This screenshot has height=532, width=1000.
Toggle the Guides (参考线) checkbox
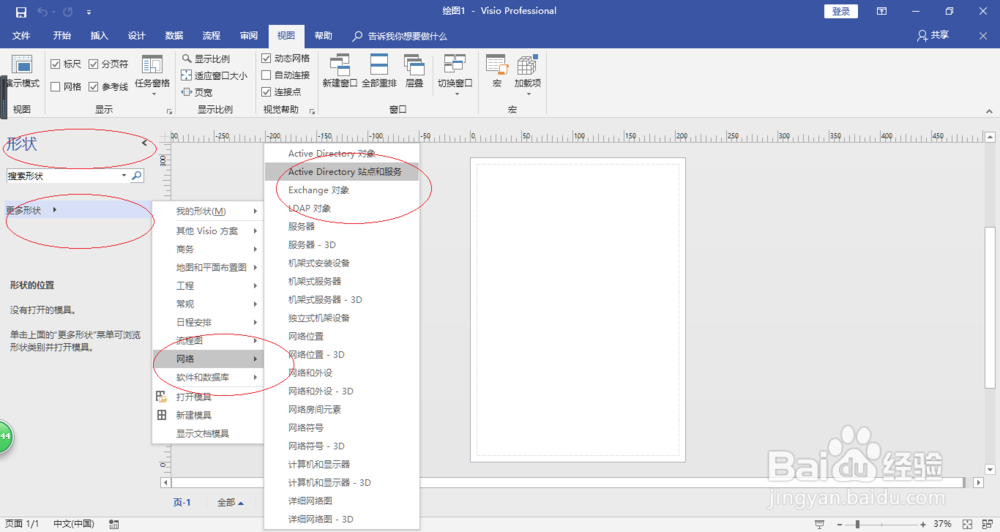coord(94,87)
